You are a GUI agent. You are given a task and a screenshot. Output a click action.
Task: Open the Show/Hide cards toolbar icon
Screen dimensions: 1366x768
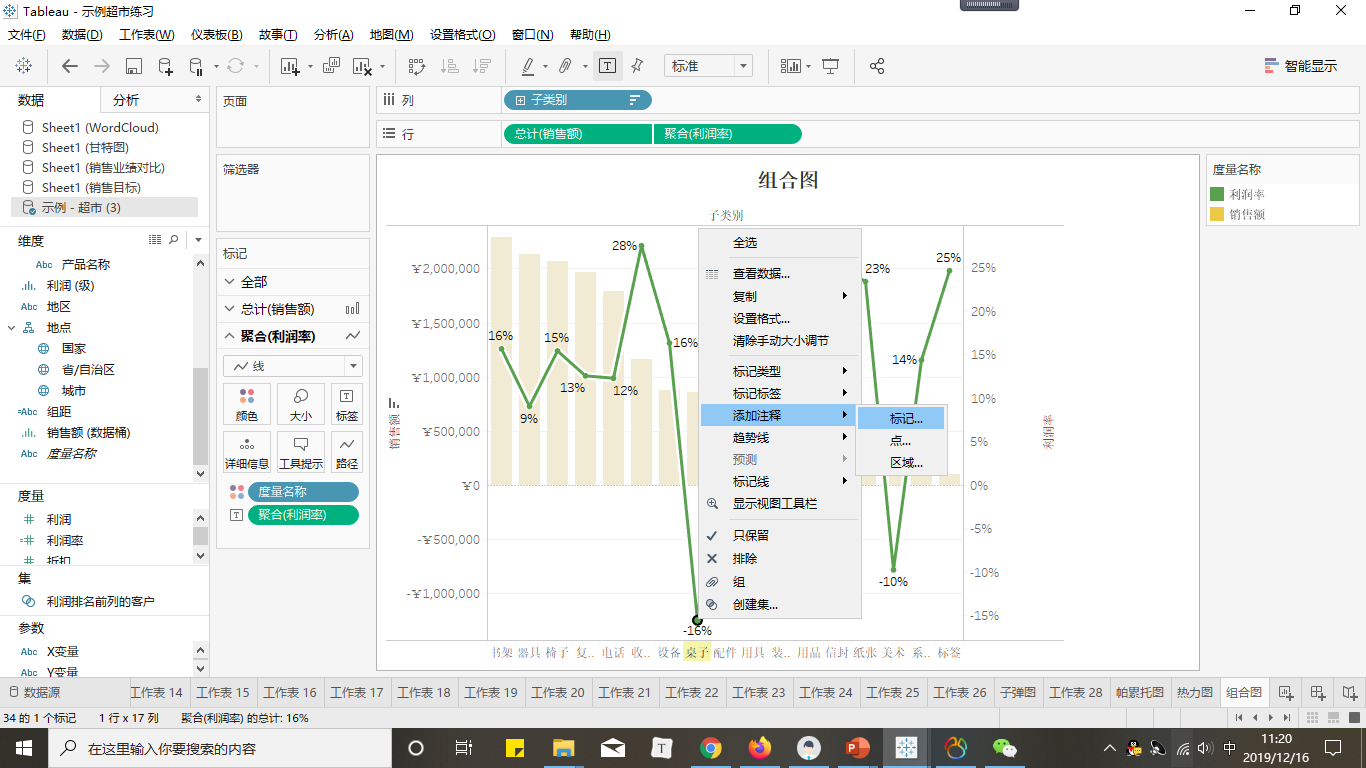point(792,66)
